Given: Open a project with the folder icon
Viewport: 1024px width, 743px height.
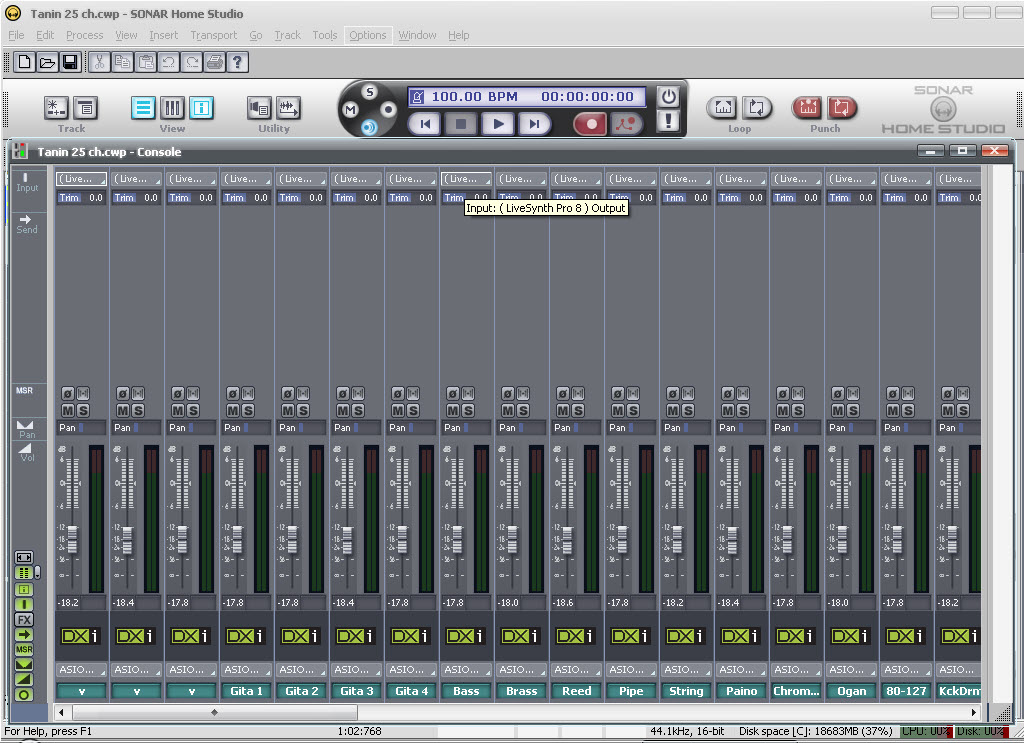Looking at the screenshot, I should [47, 62].
